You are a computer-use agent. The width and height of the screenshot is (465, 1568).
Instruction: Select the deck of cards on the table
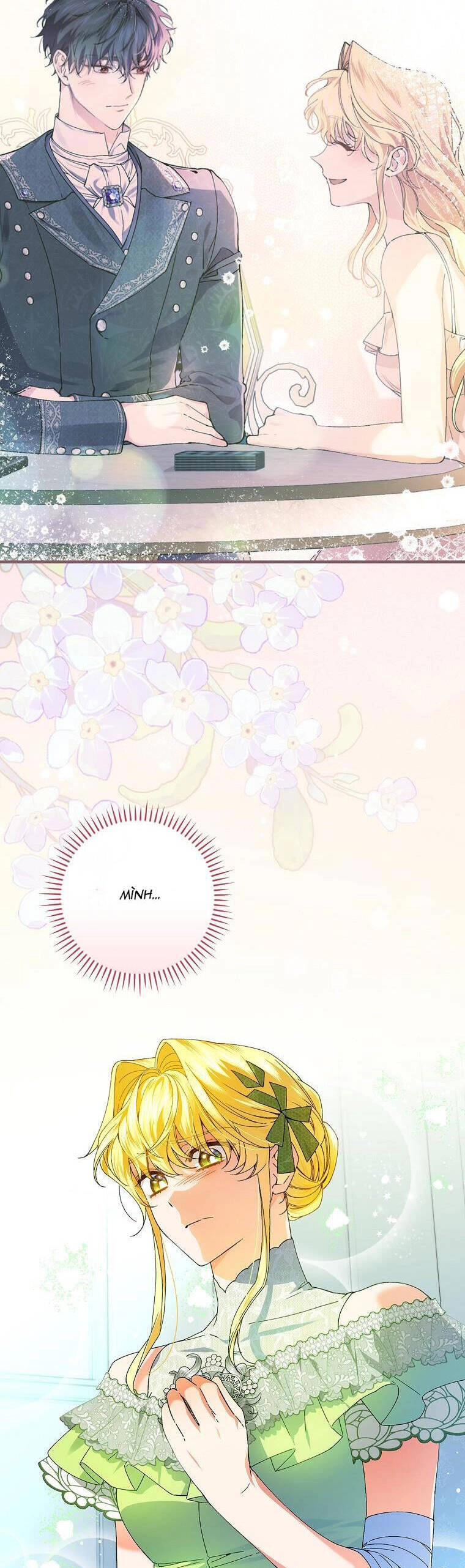218,459
